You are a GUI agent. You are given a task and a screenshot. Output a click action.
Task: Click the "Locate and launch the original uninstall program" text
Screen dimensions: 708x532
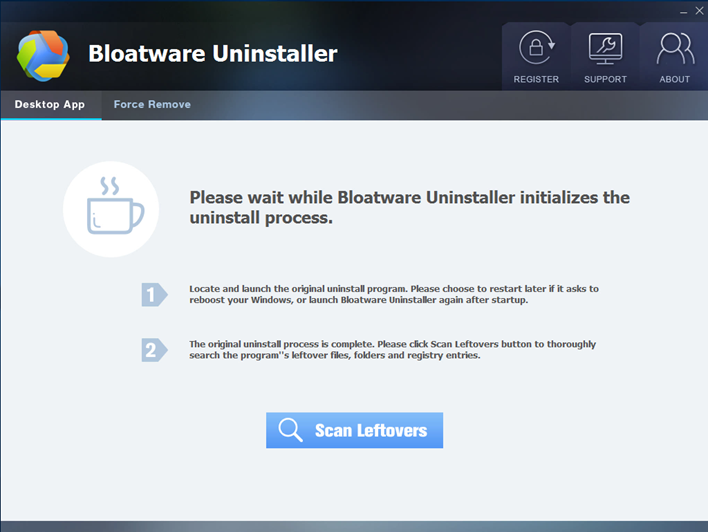click(x=394, y=294)
